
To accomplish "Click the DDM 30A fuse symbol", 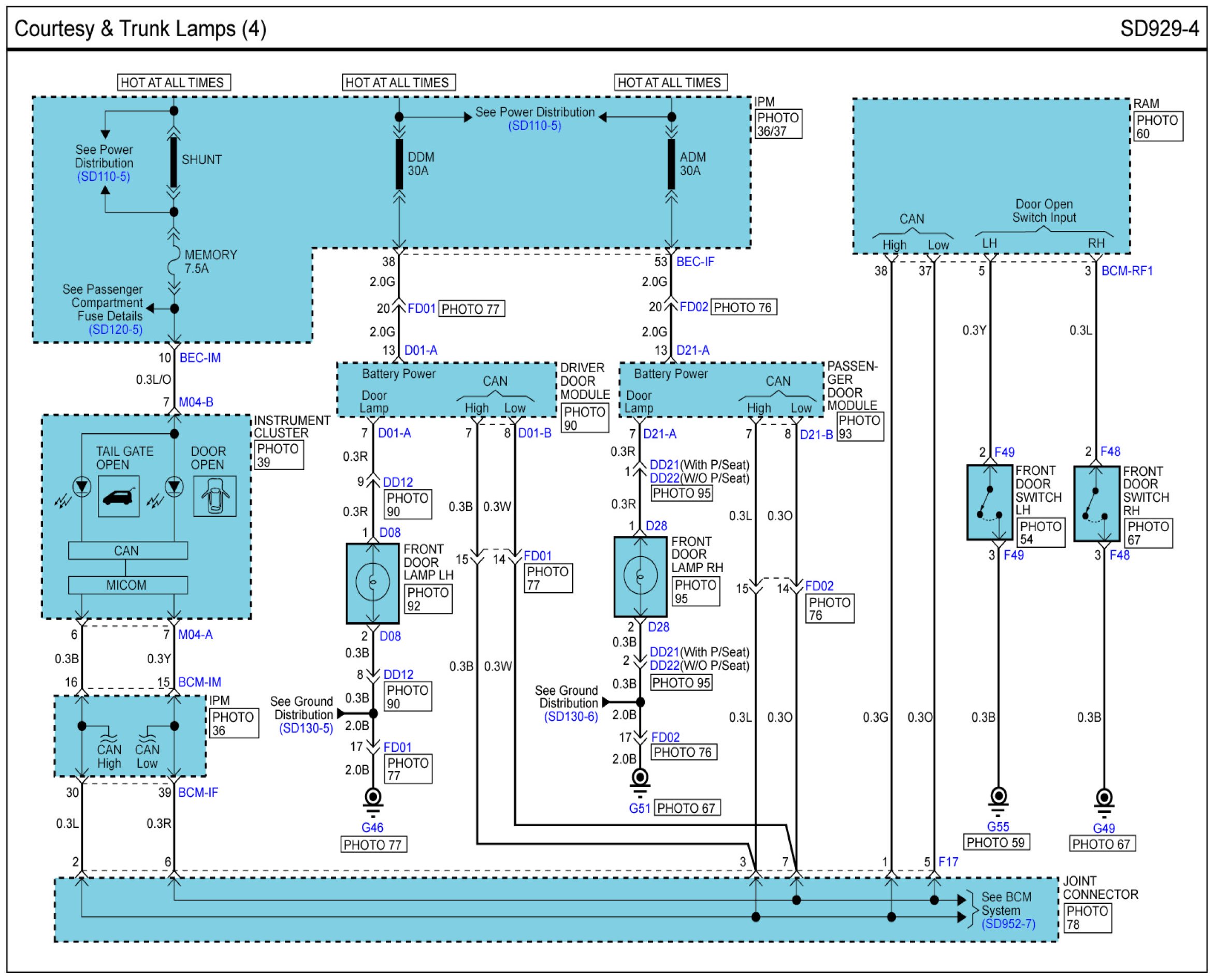I will coord(399,164).
